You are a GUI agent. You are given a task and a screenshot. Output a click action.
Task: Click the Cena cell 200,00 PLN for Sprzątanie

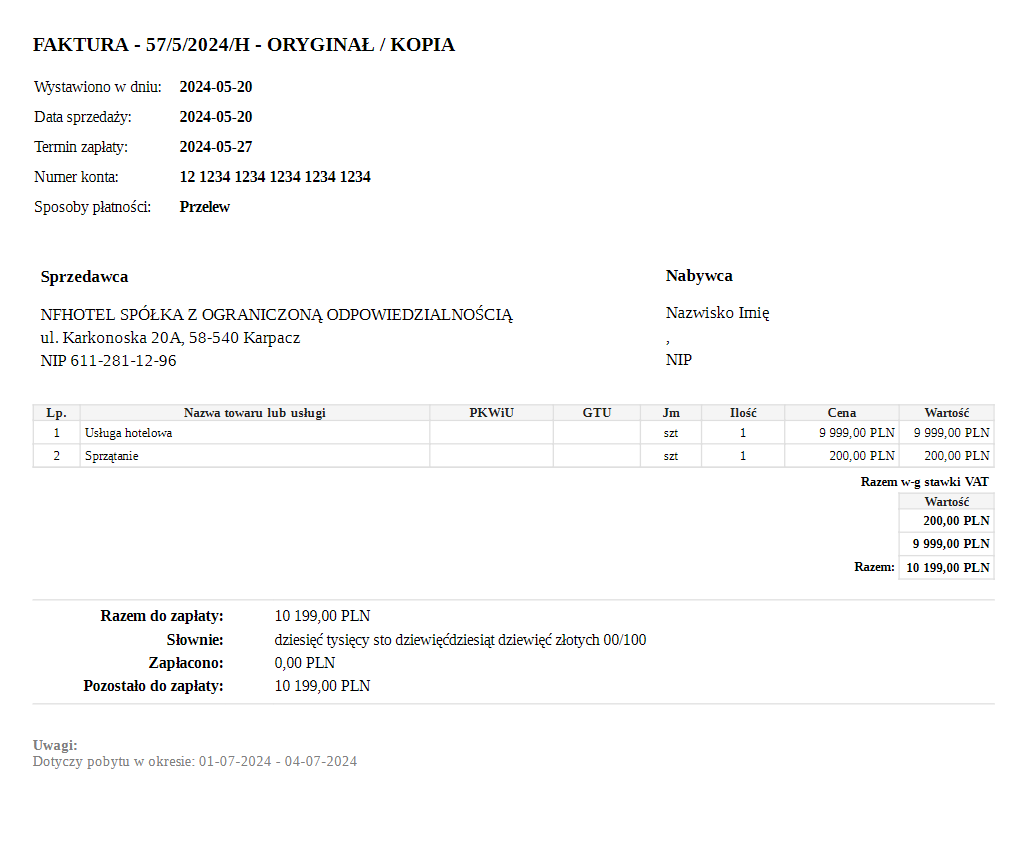pos(842,456)
